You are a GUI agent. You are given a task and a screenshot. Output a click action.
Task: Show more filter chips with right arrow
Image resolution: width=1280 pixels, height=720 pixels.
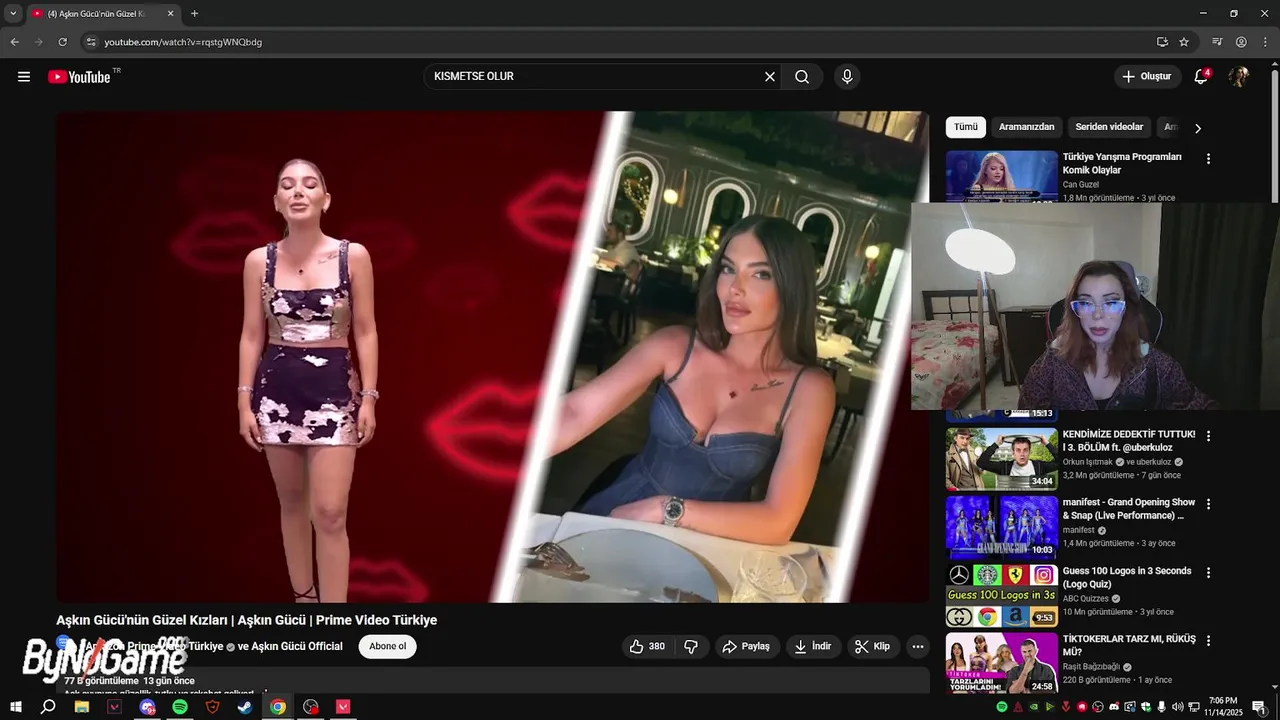tap(1198, 128)
